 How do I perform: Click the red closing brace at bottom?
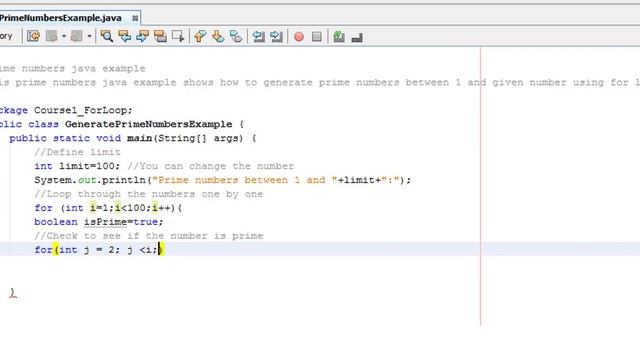click(13, 293)
